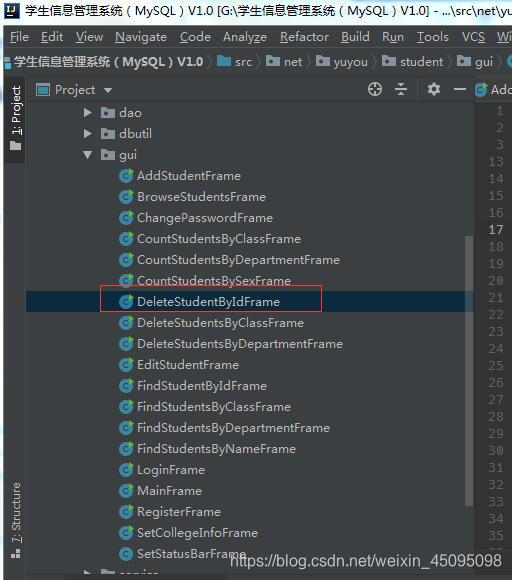Click CountStudentsByDepartmentFrame class icon
This screenshot has width=512, height=580.
(x=126, y=260)
